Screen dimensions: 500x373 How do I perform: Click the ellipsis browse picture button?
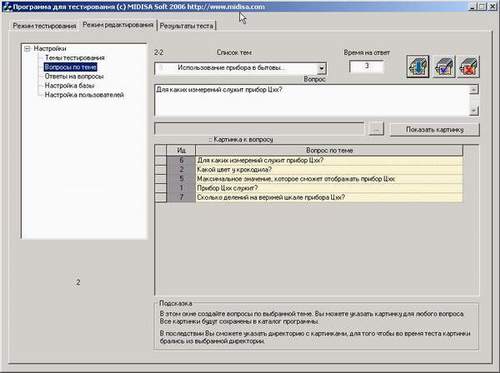[376, 129]
